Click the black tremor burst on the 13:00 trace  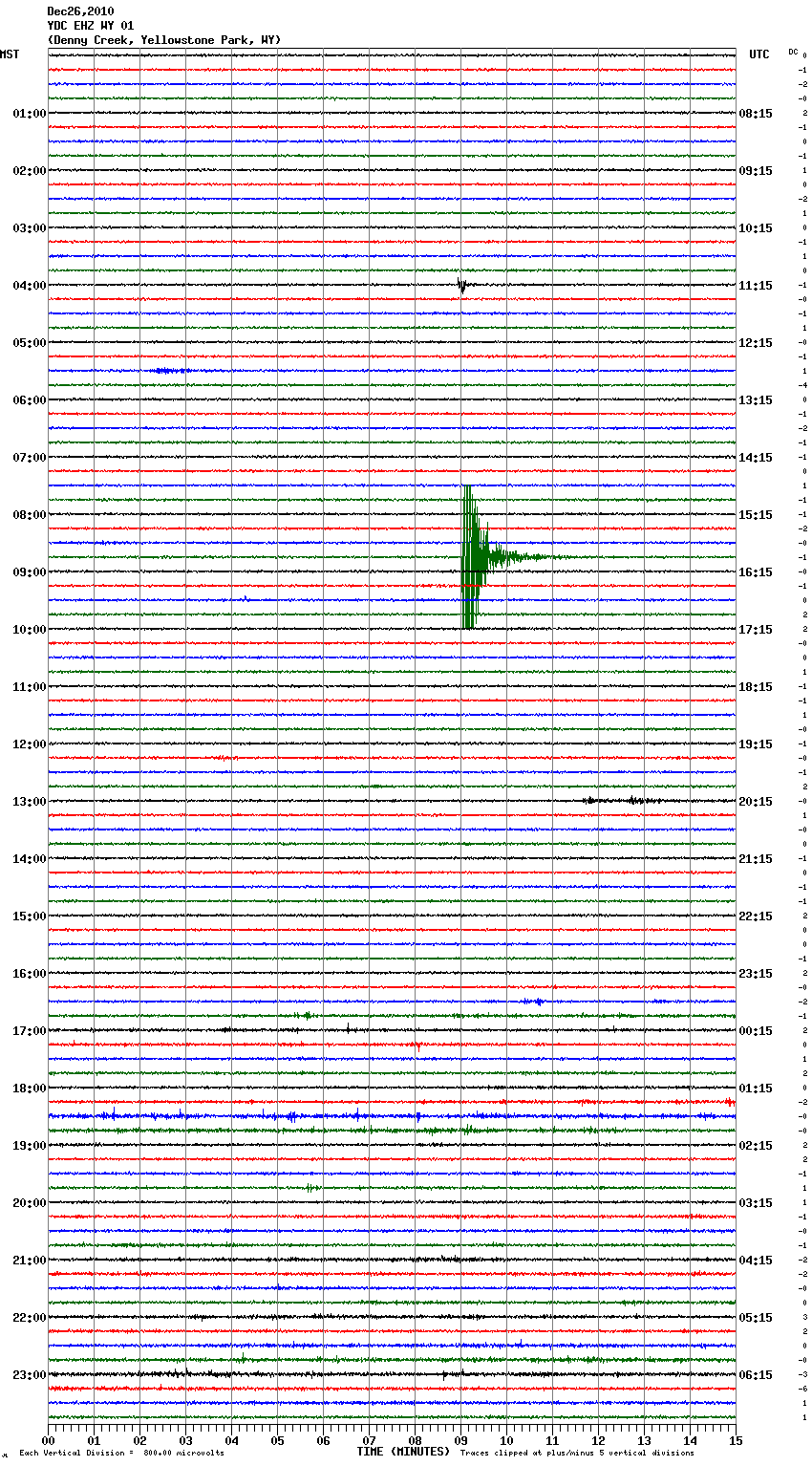point(621,801)
